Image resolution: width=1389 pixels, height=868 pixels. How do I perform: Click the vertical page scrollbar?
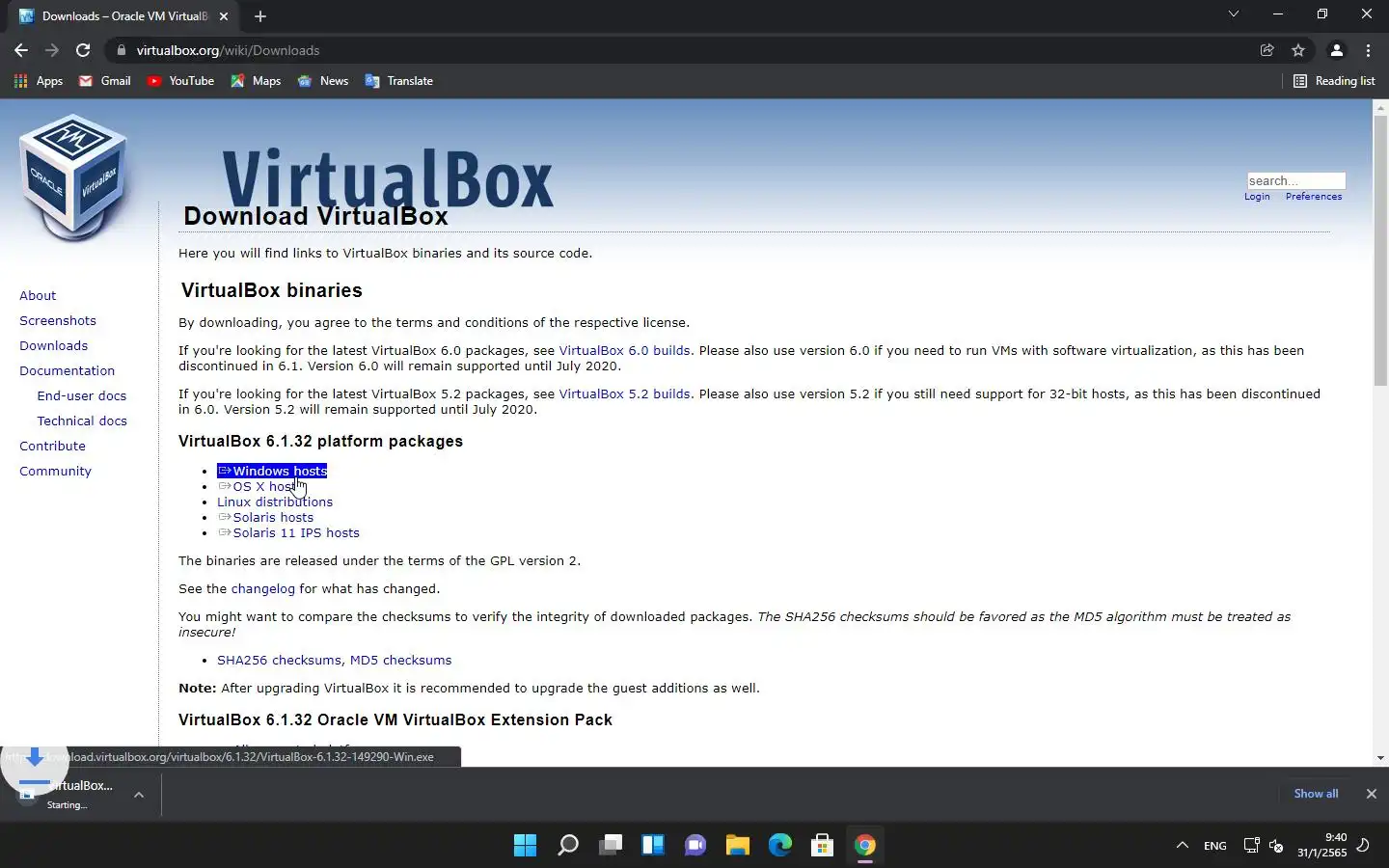coord(1380,251)
